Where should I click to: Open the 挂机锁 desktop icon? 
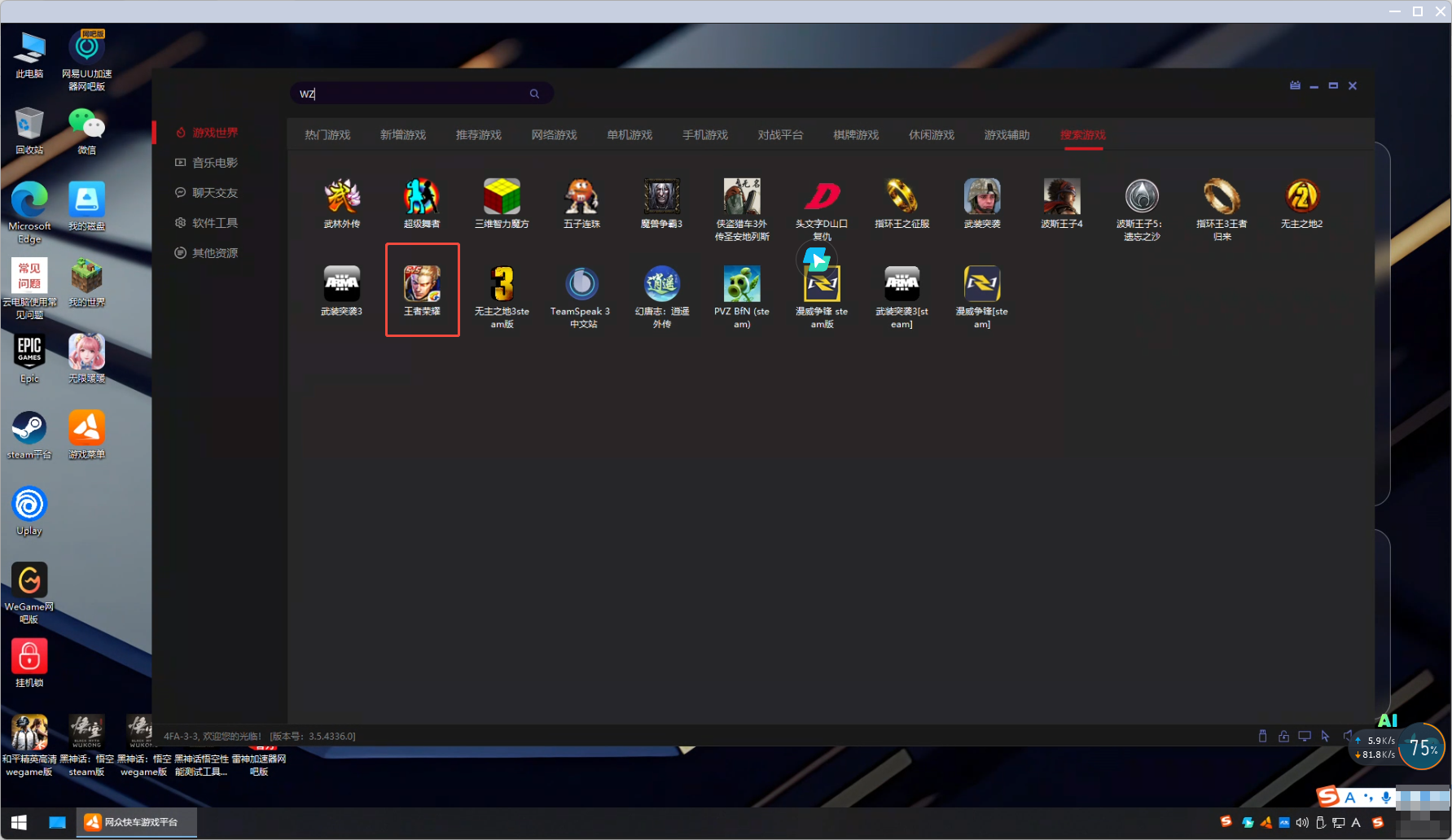click(x=29, y=663)
